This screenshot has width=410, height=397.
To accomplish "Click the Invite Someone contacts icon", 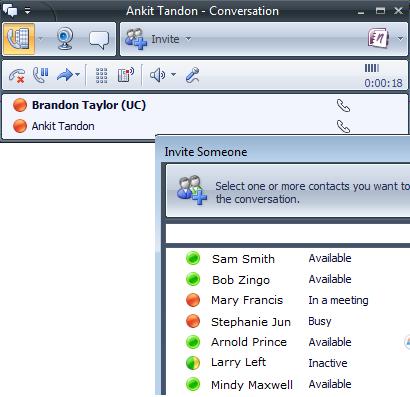I will point(192,190).
